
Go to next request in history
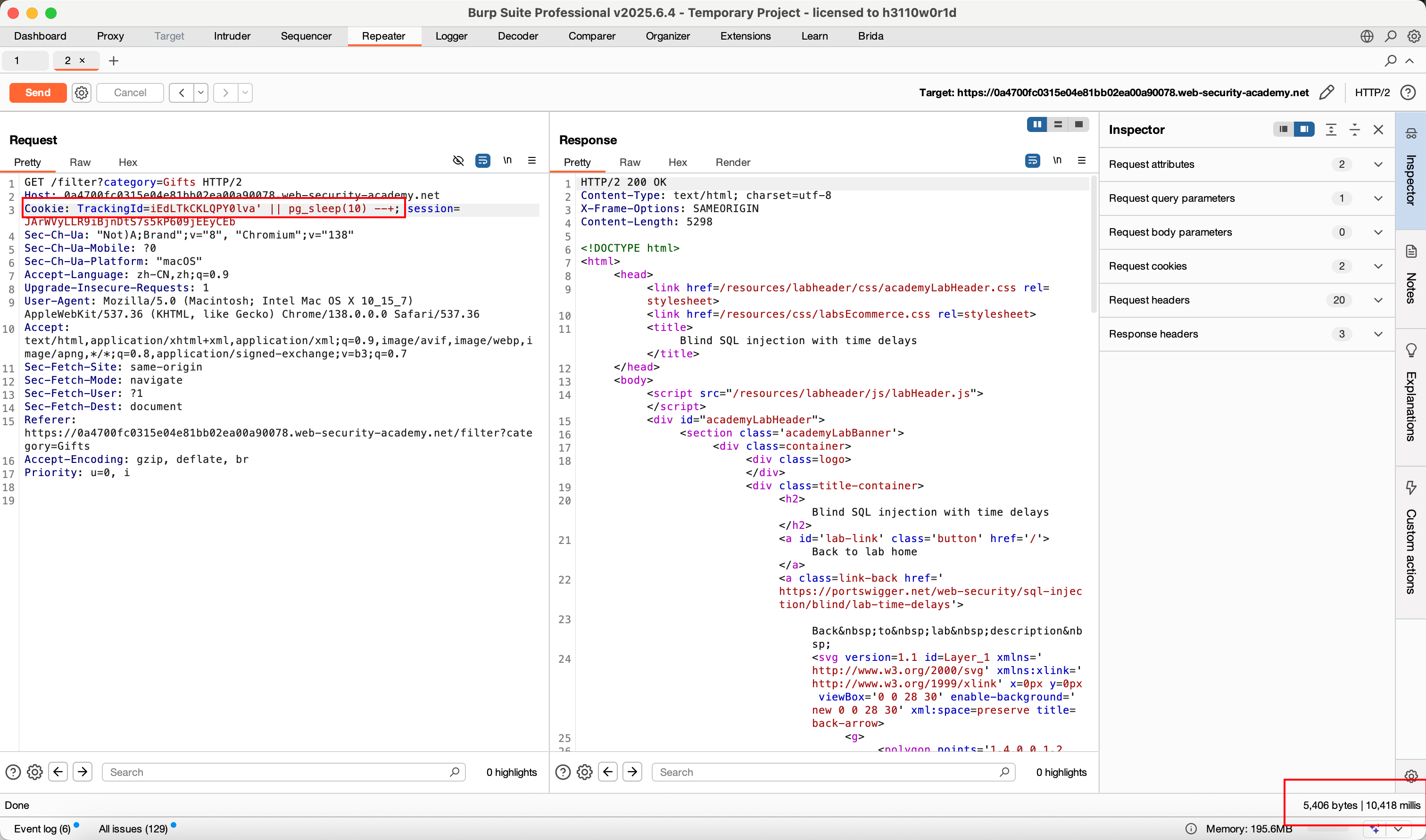(225, 92)
